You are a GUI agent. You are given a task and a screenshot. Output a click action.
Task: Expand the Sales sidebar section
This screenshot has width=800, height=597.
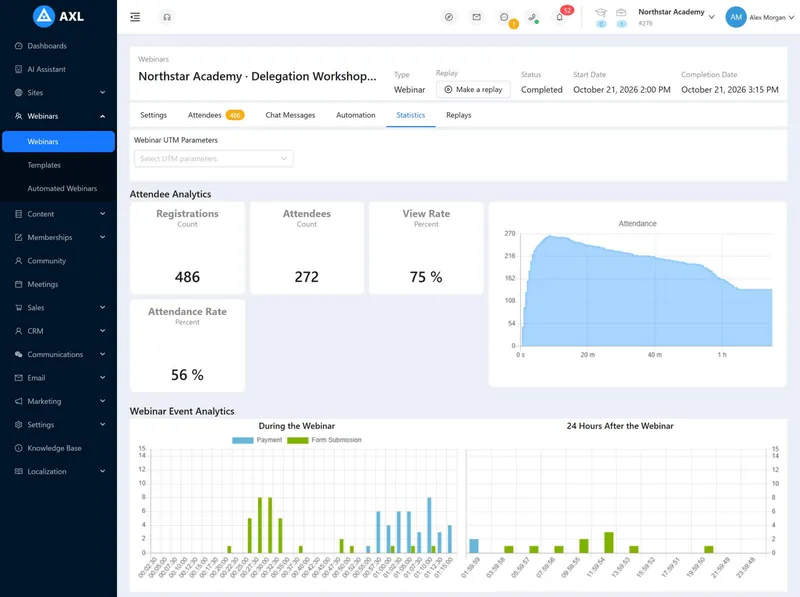click(x=58, y=308)
